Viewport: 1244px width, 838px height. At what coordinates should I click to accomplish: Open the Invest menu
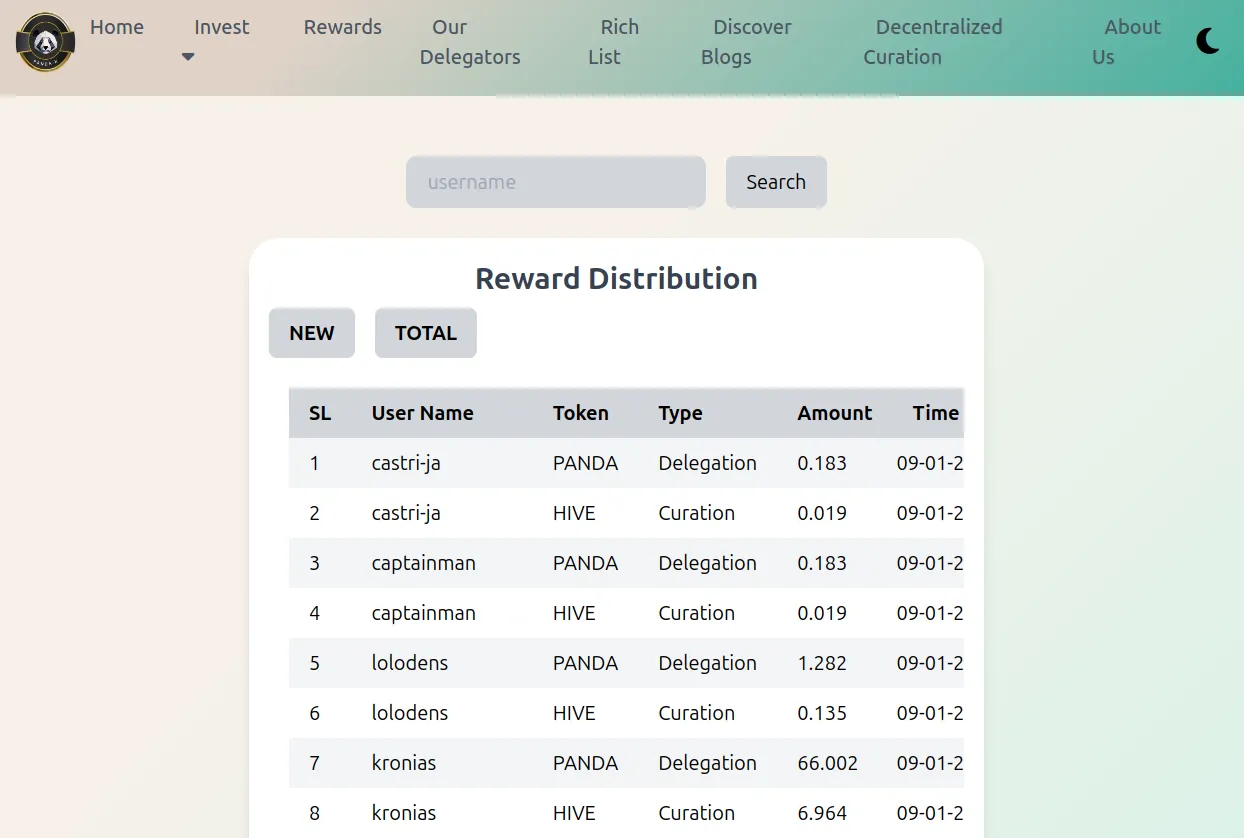tap(222, 27)
